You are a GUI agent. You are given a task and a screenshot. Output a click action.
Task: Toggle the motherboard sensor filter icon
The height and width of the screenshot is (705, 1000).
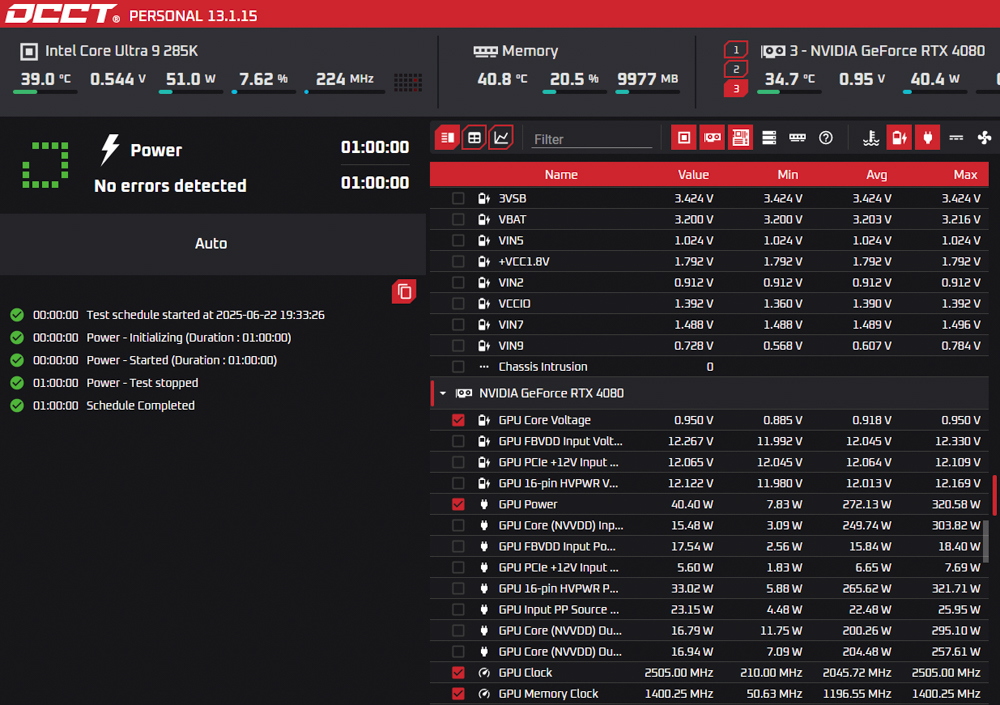click(x=740, y=138)
